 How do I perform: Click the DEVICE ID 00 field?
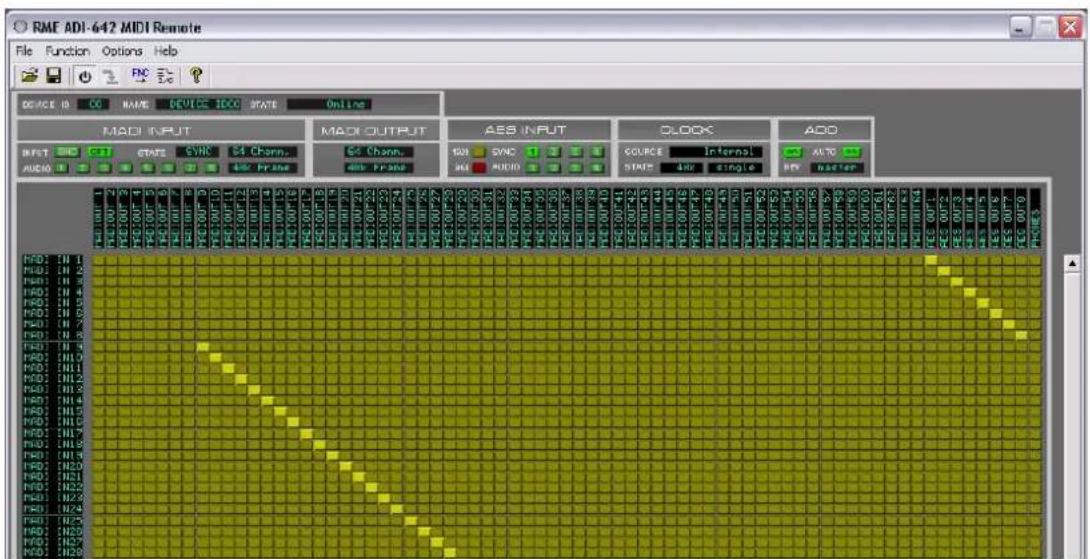pos(94,104)
